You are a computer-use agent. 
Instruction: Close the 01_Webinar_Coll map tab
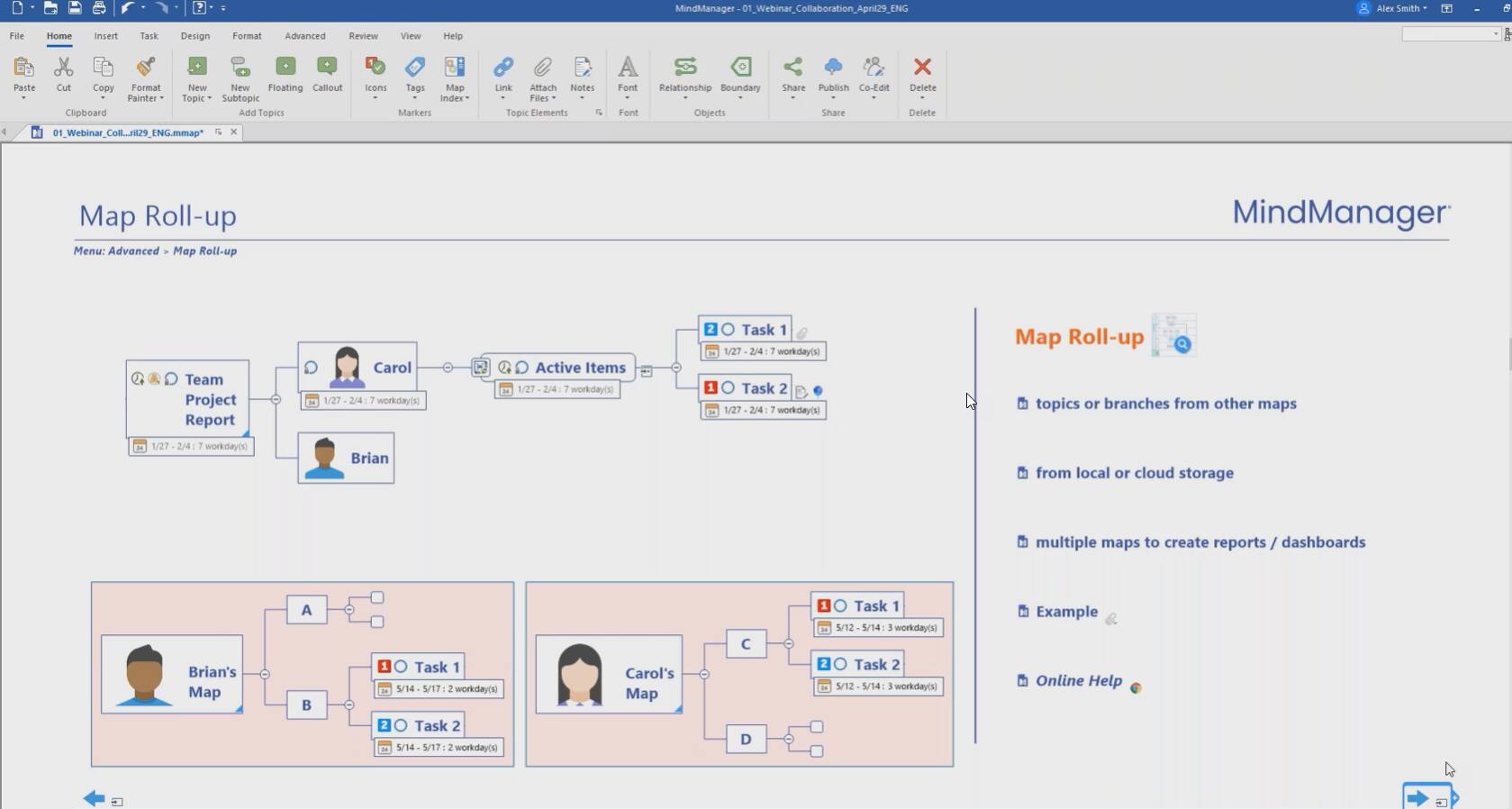point(234,132)
